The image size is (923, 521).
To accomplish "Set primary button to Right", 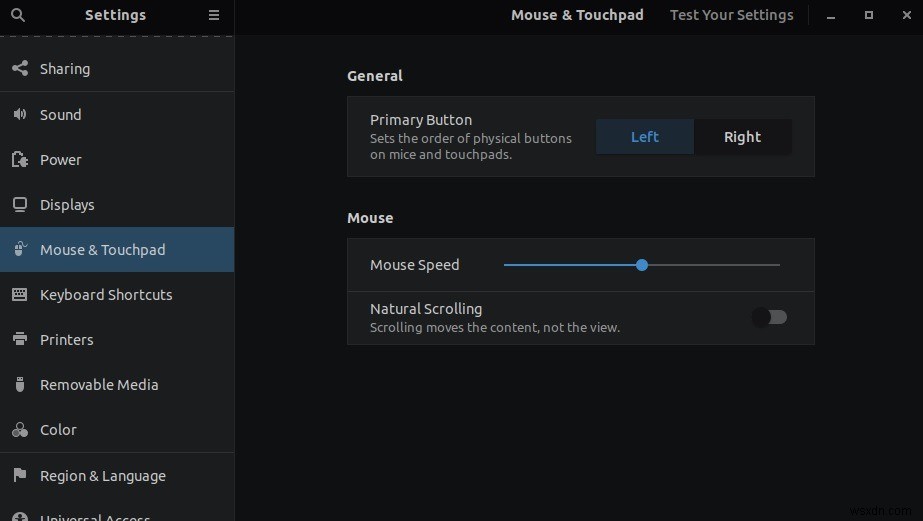I will click(x=742, y=137).
